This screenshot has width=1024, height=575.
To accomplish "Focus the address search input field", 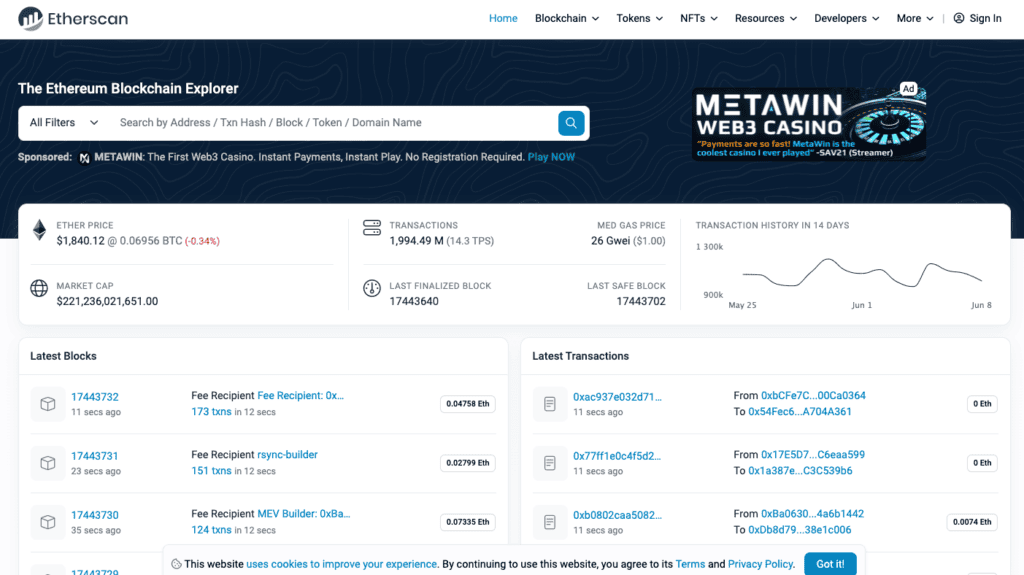I will (330, 123).
